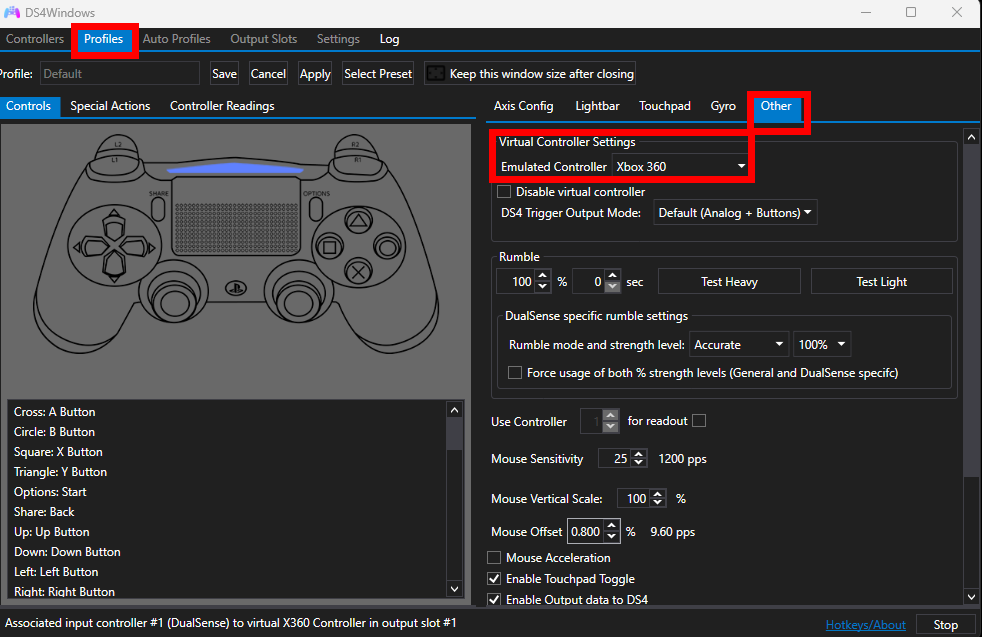Image resolution: width=982 pixels, height=637 pixels.
Task: Open the Controller Readings tab
Action: [x=222, y=106]
